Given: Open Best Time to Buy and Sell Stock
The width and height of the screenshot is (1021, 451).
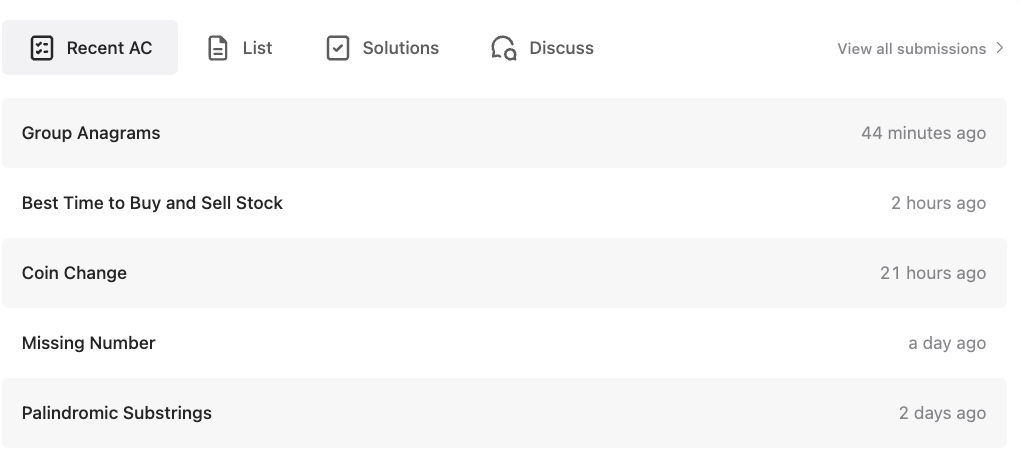Looking at the screenshot, I should tap(152, 203).
